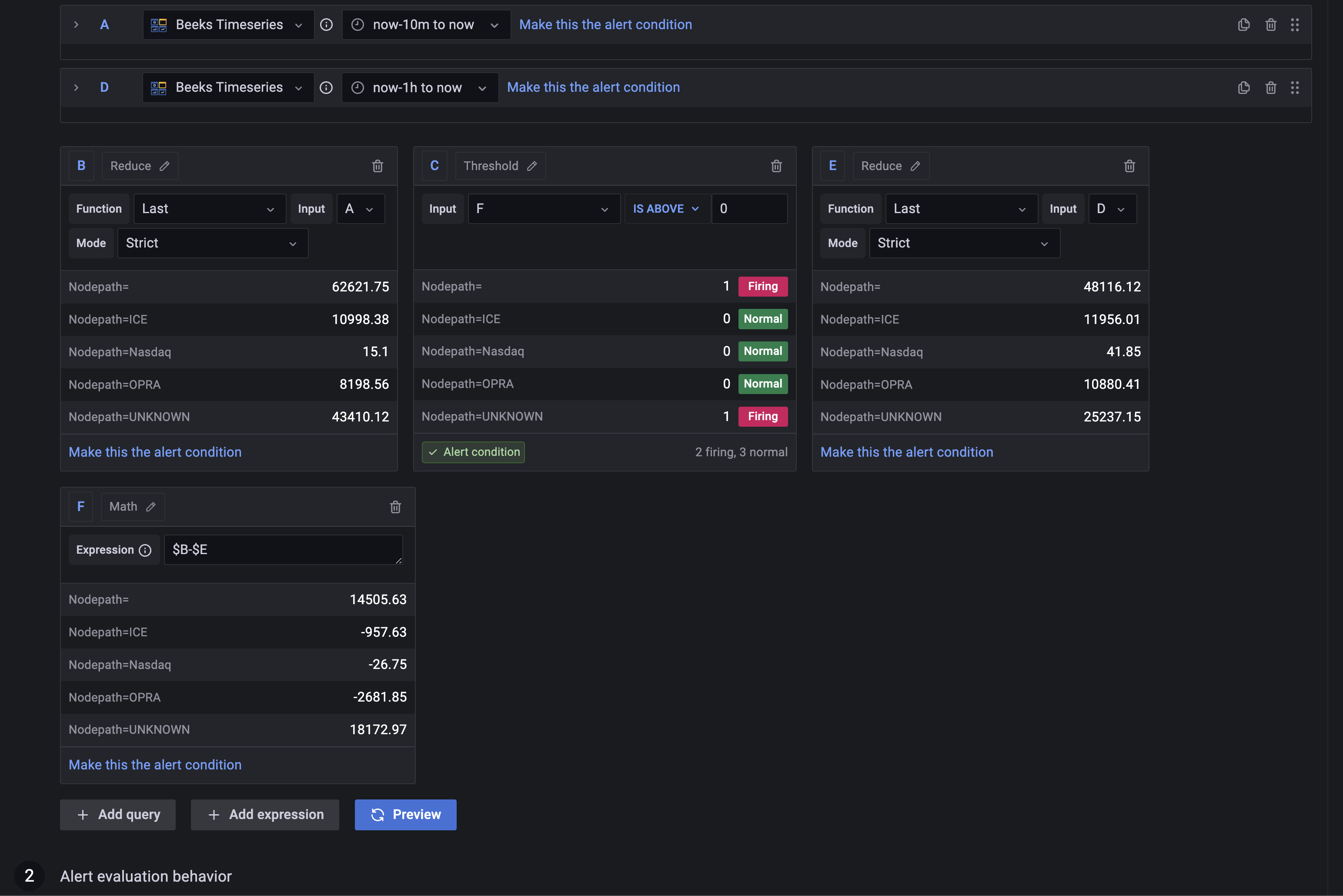Delete the F Math expression
The image size is (1343, 896).
[x=395, y=507]
